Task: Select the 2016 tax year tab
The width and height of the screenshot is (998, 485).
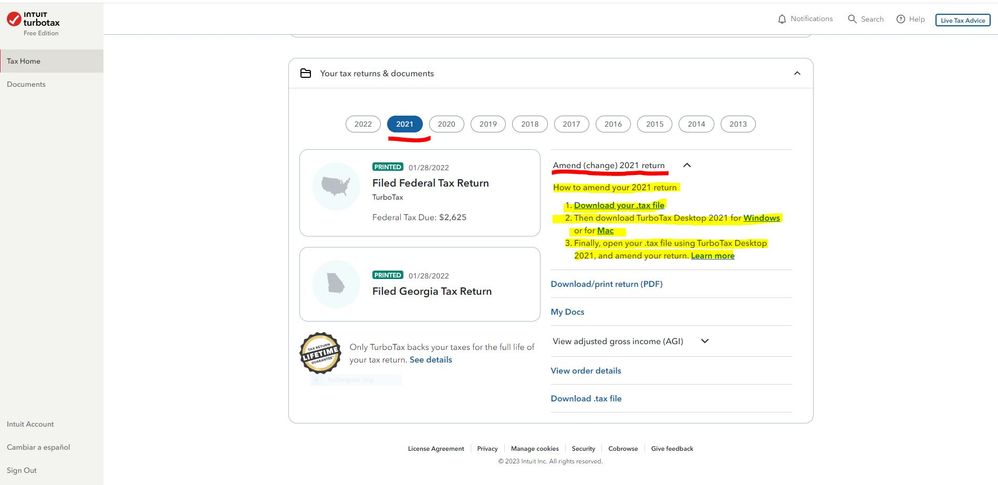Action: (x=613, y=124)
